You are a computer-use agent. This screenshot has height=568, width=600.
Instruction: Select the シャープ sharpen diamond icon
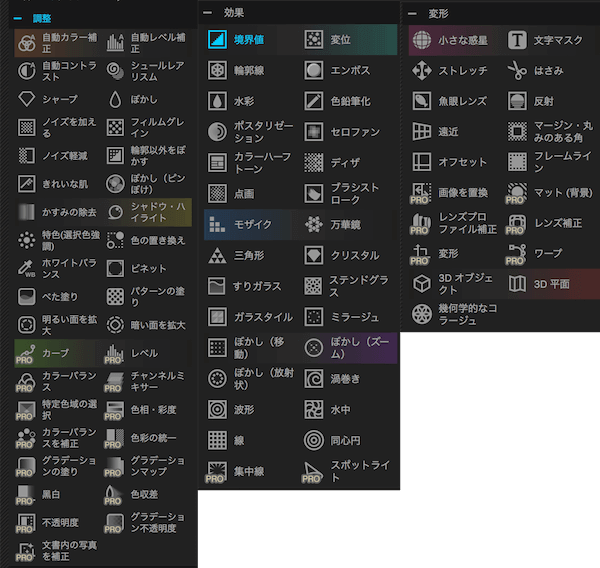tap(27, 99)
